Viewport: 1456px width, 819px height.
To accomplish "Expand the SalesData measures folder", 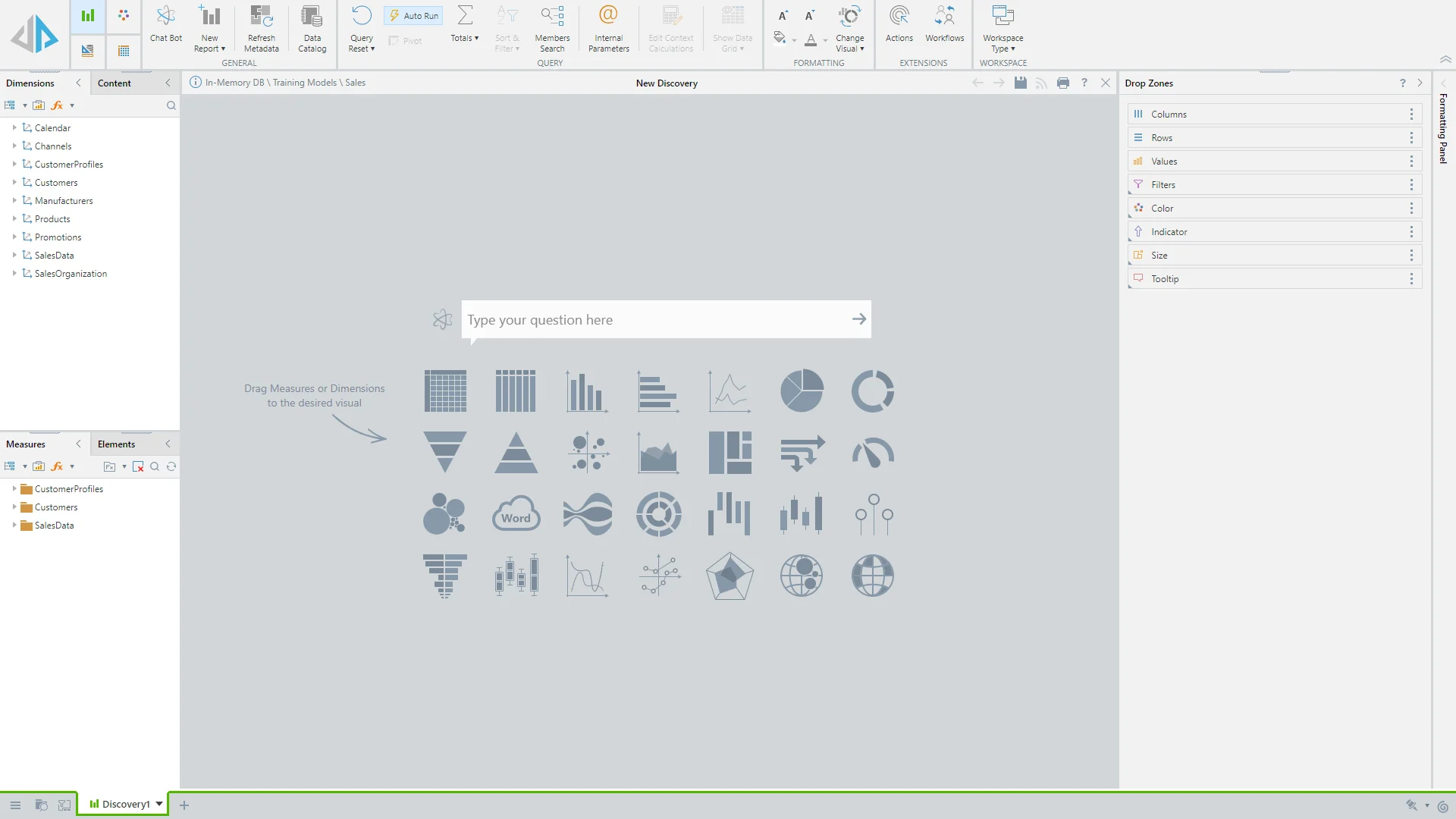I will [x=14, y=526].
